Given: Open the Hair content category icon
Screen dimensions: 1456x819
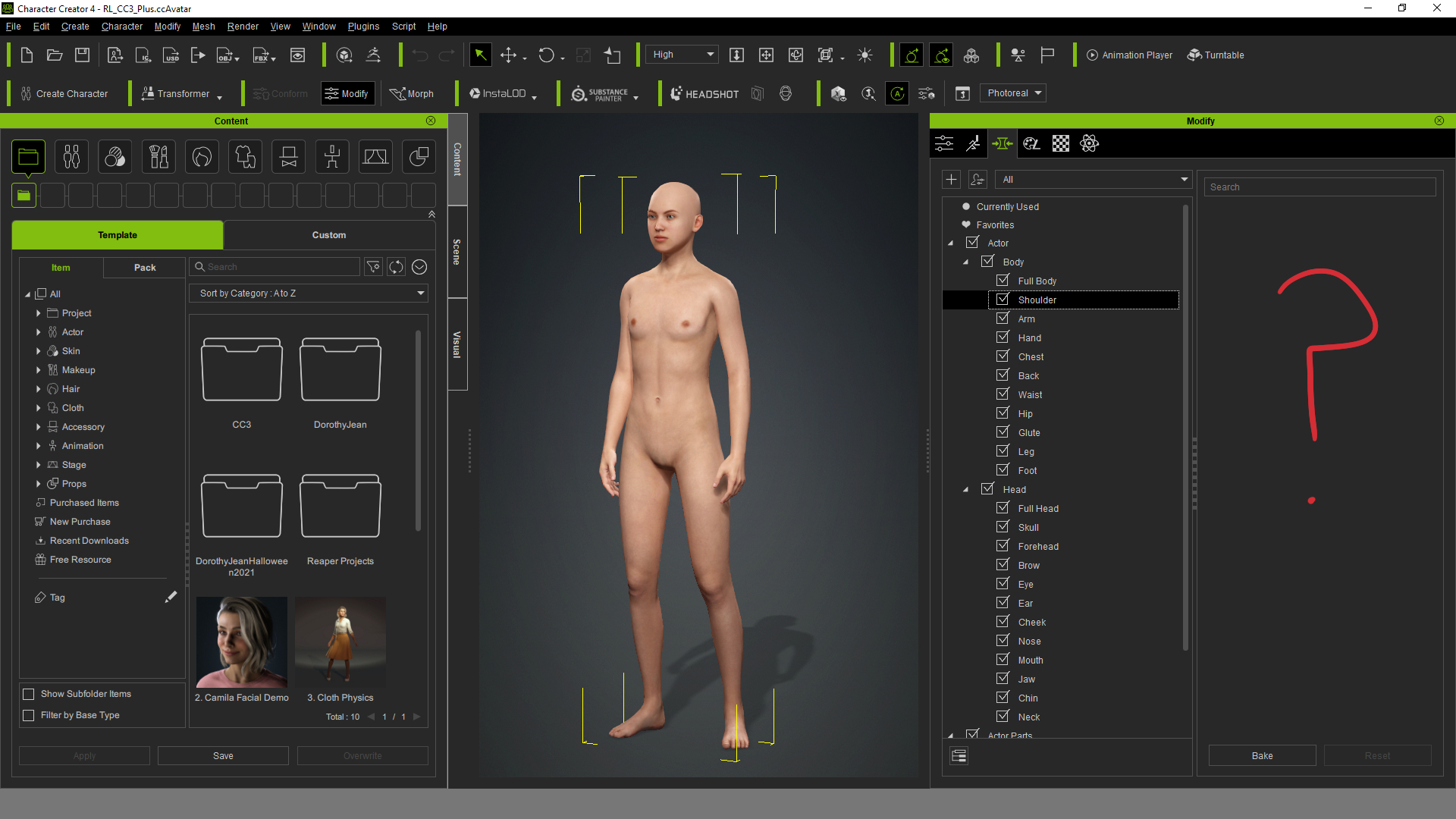Looking at the screenshot, I should coord(202,157).
